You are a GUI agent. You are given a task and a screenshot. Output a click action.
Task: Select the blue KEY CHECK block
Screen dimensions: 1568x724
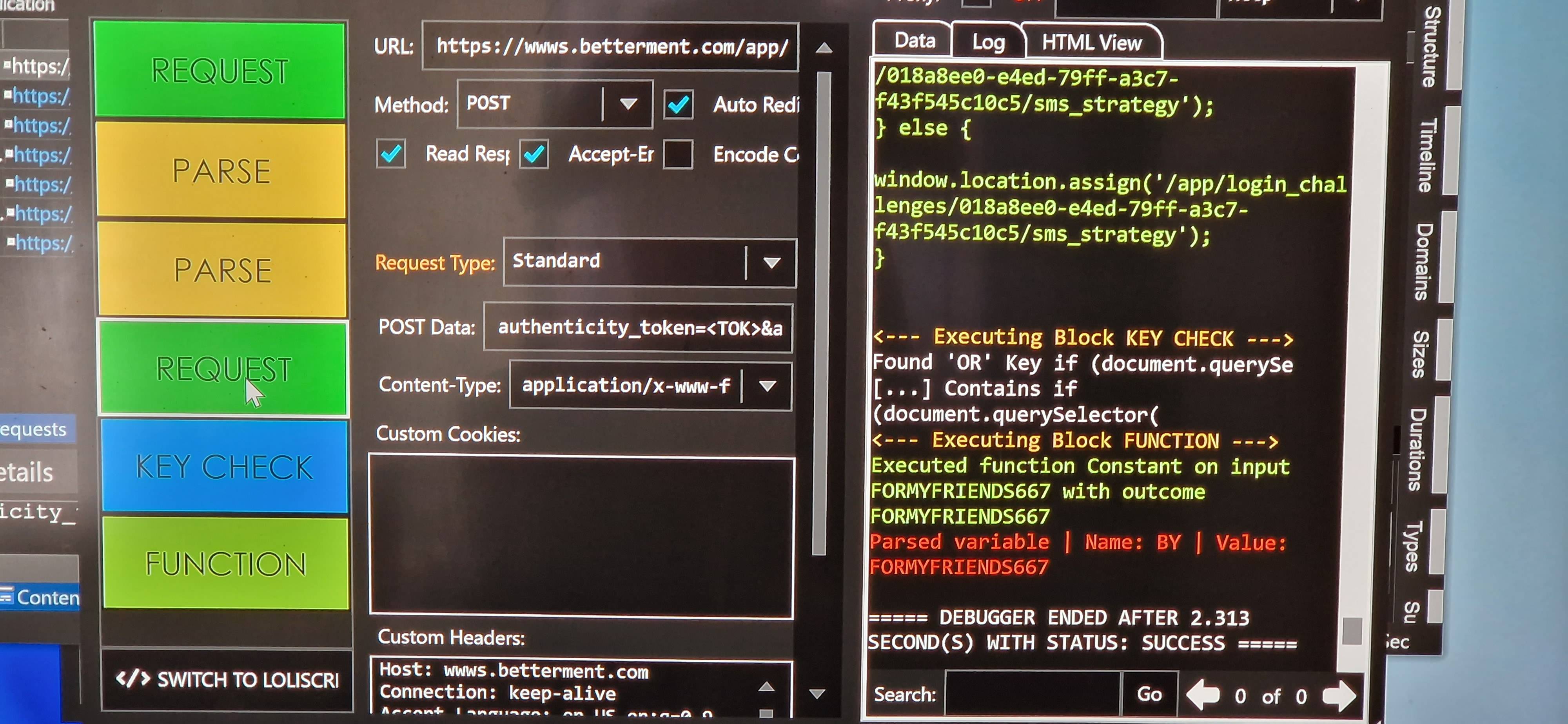pos(224,467)
